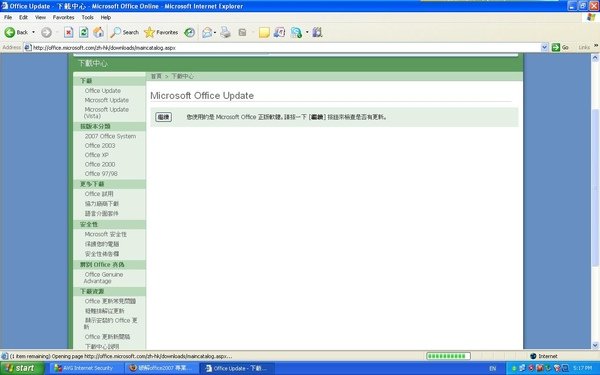Click the Links label on toolbar
600x375 pixels.
[x=584, y=47]
